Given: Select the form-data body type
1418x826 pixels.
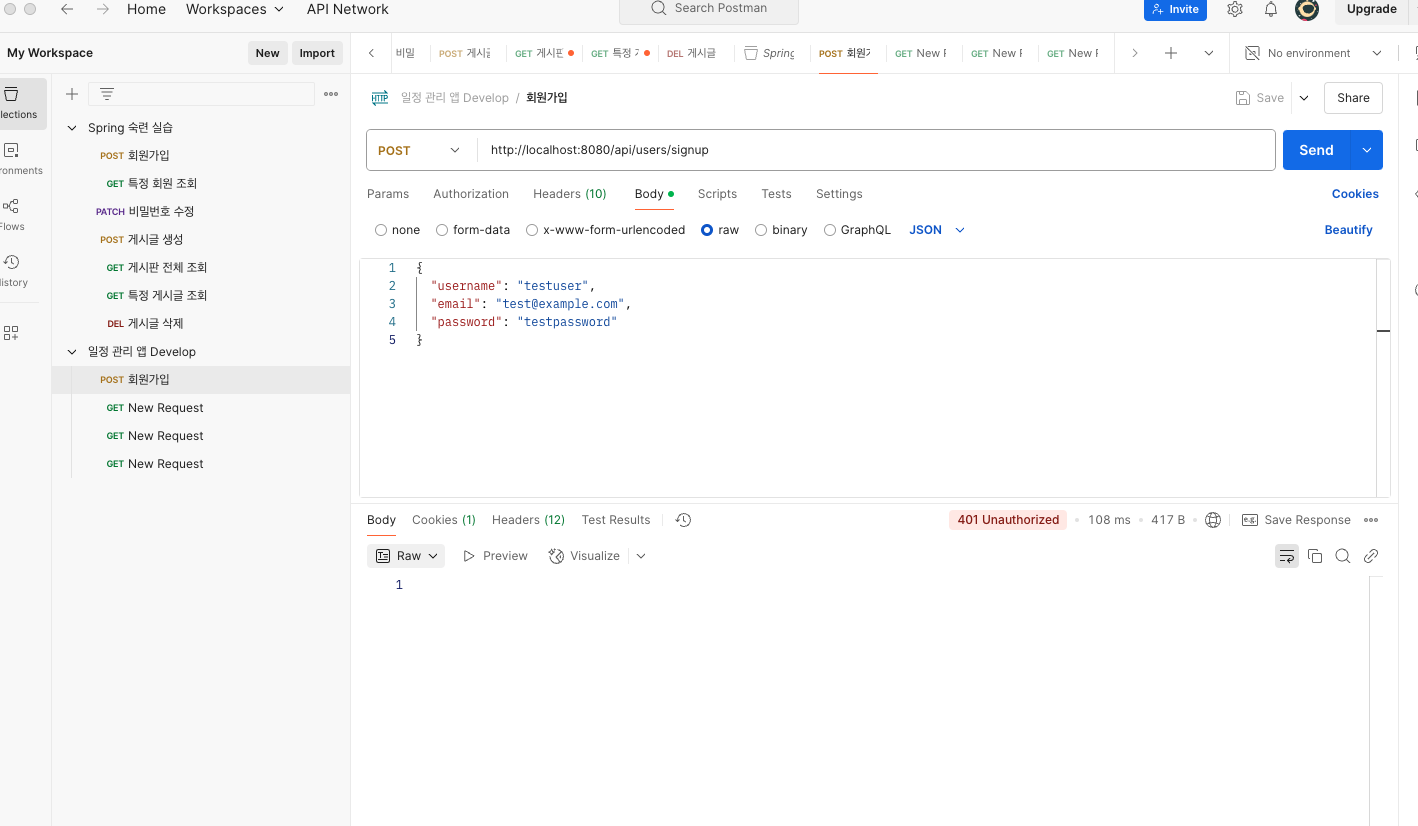Looking at the screenshot, I should point(442,230).
